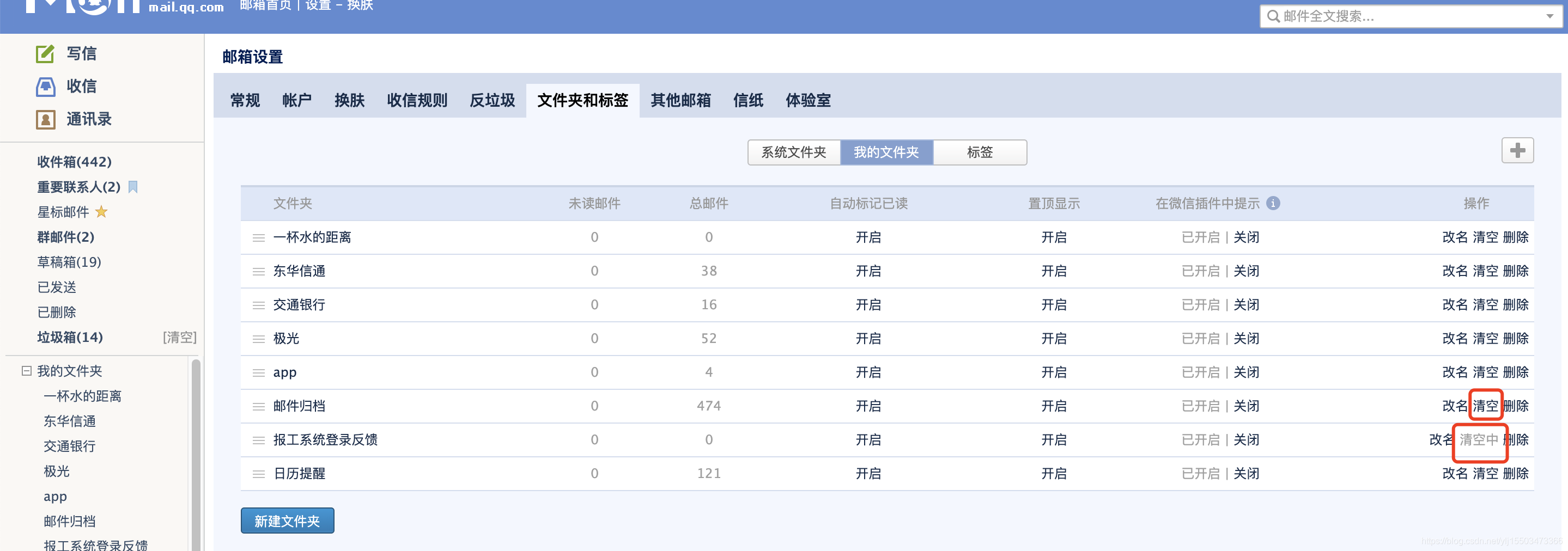Screen dimensions: 1568x551
Task: Turn off WeChat reminder for 报工系统登录反馈
Action: (x=1246, y=440)
